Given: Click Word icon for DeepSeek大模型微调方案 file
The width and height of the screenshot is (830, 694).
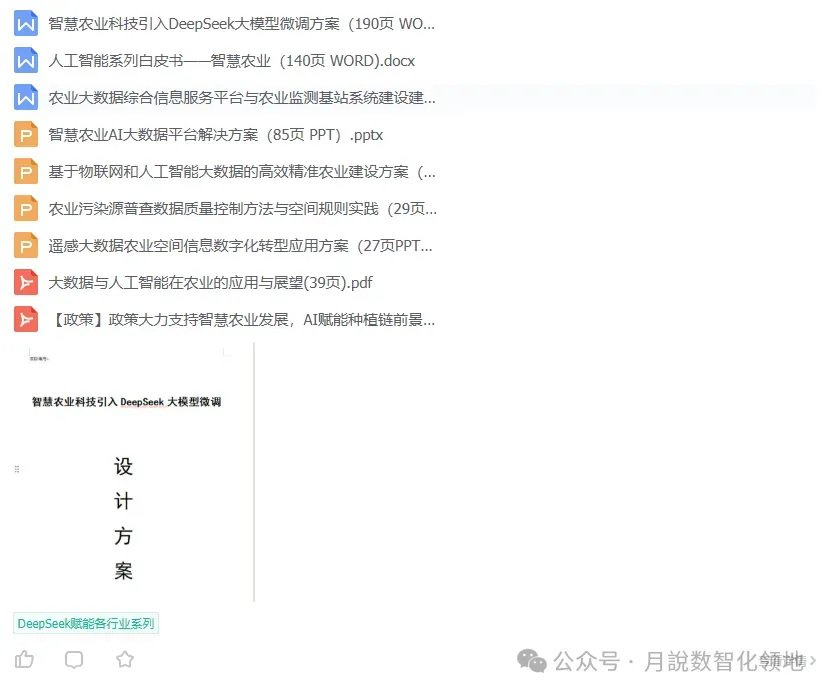Looking at the screenshot, I should point(25,23).
